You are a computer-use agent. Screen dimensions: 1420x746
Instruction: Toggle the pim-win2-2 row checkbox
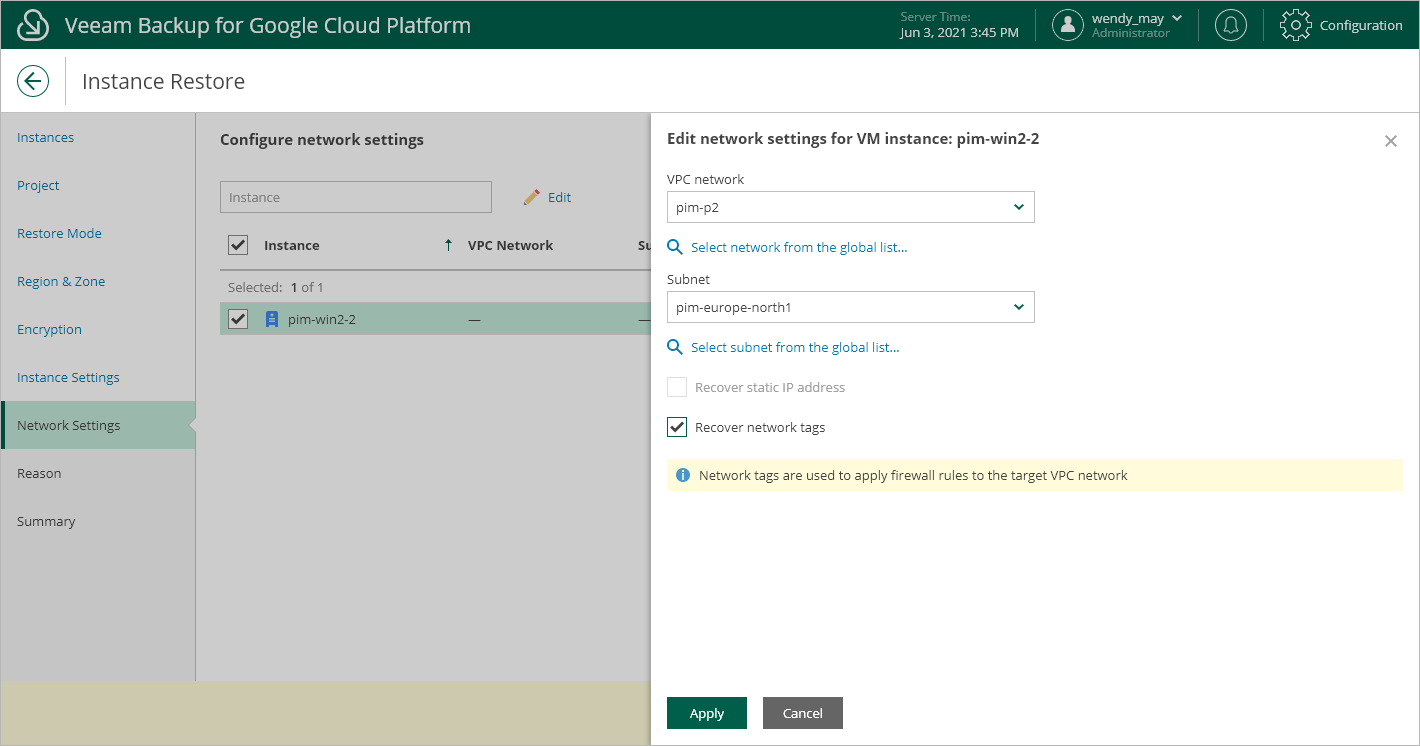(x=238, y=319)
